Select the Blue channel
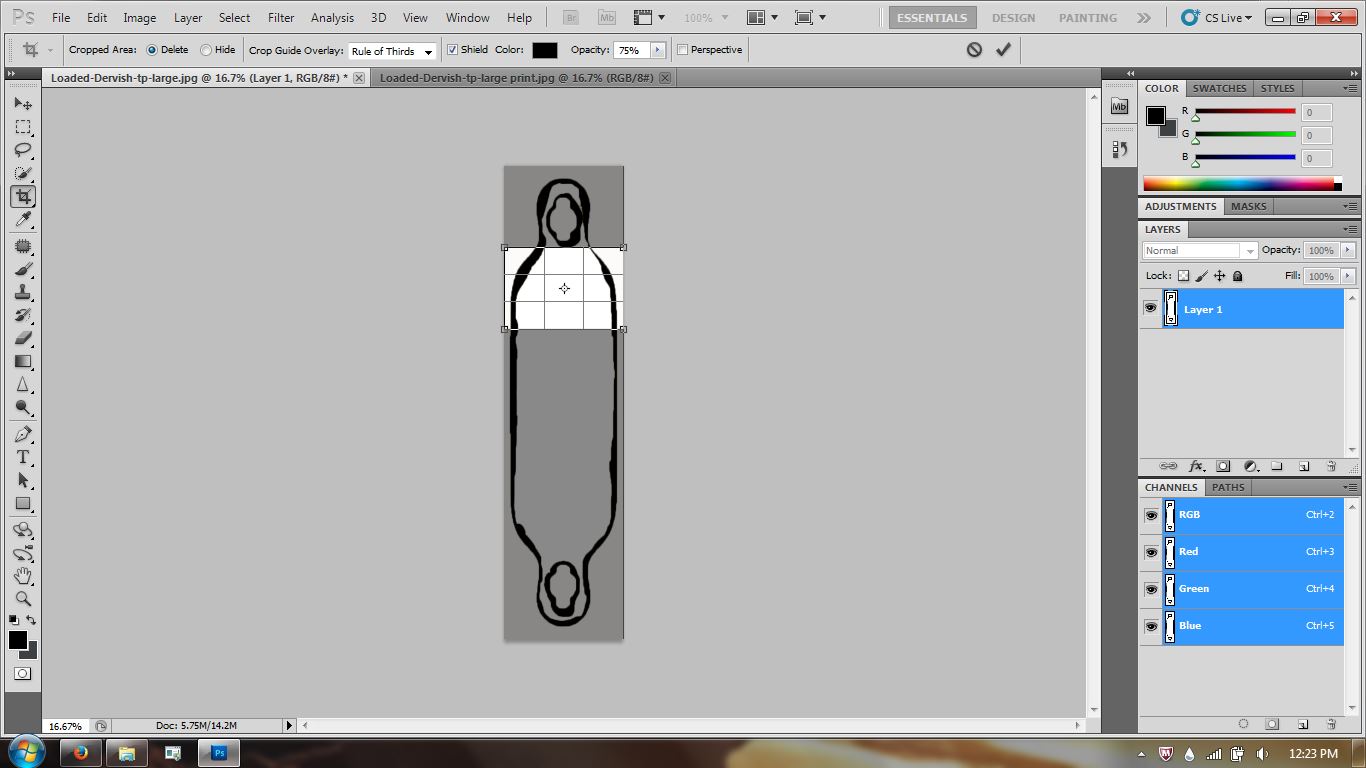The height and width of the screenshot is (768, 1366). click(x=1190, y=626)
